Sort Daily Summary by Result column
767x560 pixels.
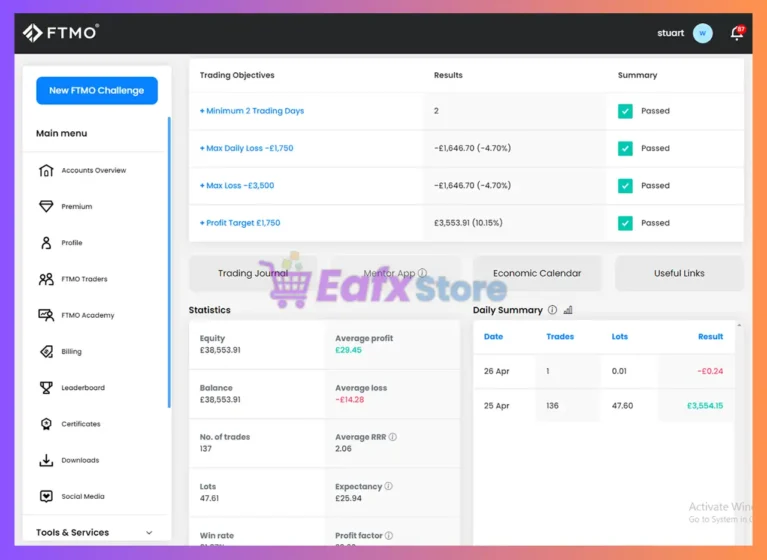710,336
